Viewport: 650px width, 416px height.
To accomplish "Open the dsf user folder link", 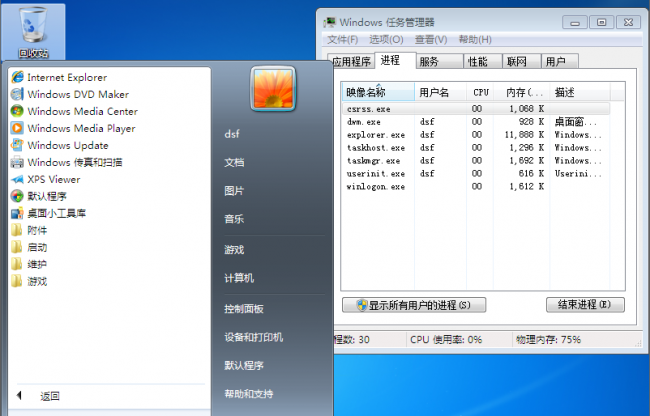I will tap(232, 134).
